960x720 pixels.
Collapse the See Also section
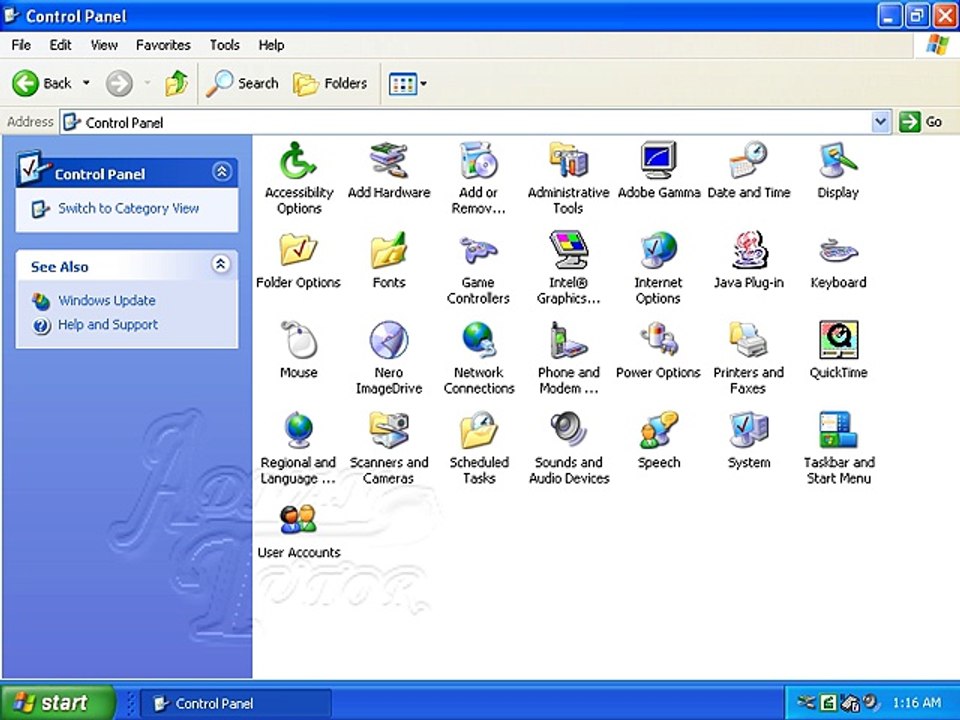click(220, 264)
